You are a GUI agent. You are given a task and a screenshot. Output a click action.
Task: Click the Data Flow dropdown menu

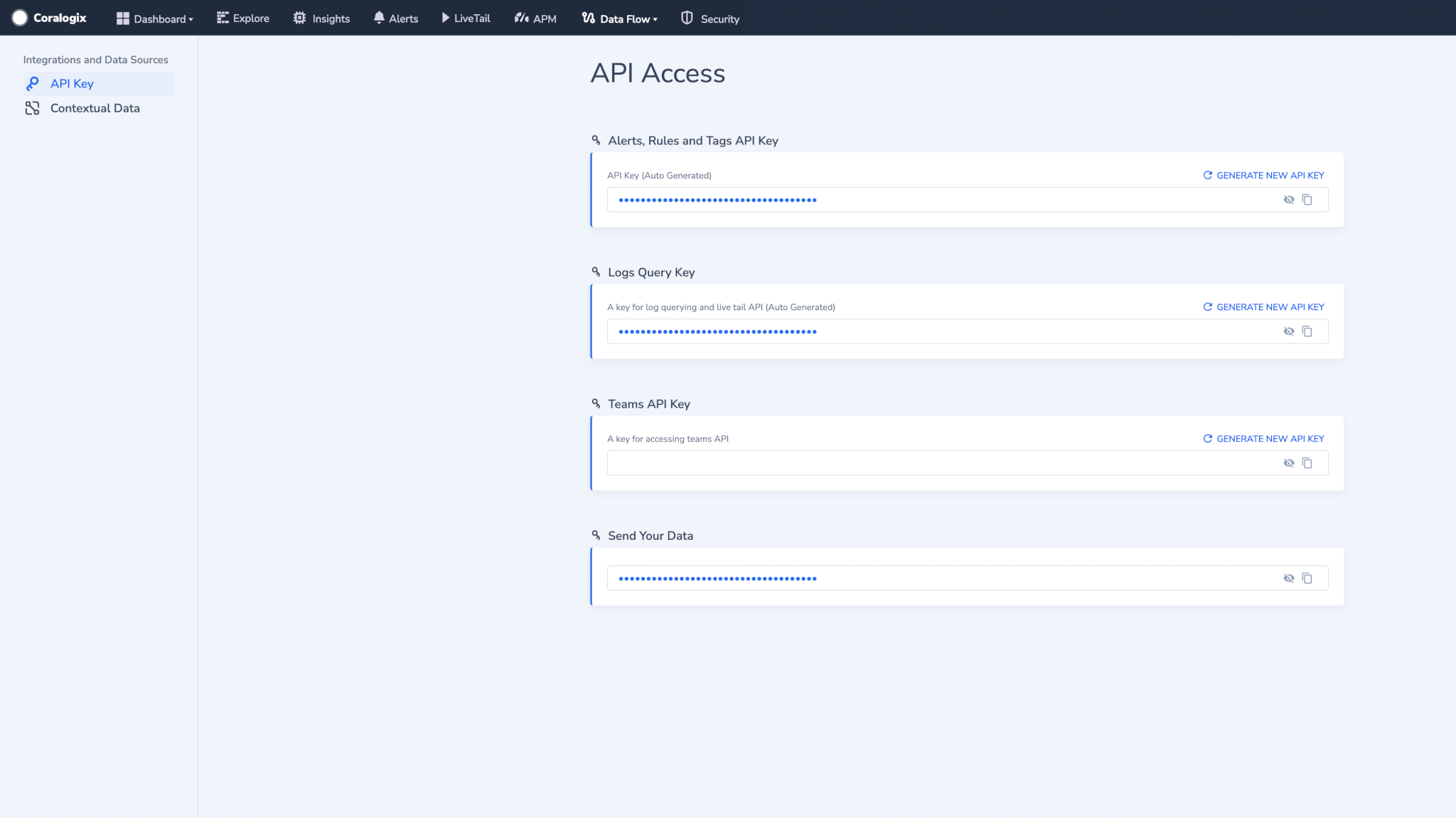(x=620, y=18)
